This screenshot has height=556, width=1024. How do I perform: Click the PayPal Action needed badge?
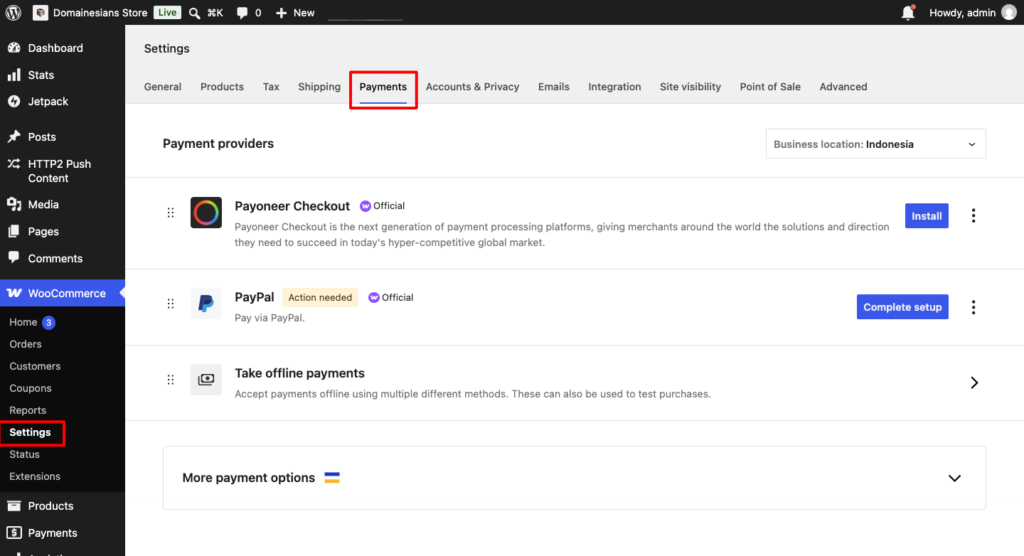pyautogui.click(x=320, y=297)
